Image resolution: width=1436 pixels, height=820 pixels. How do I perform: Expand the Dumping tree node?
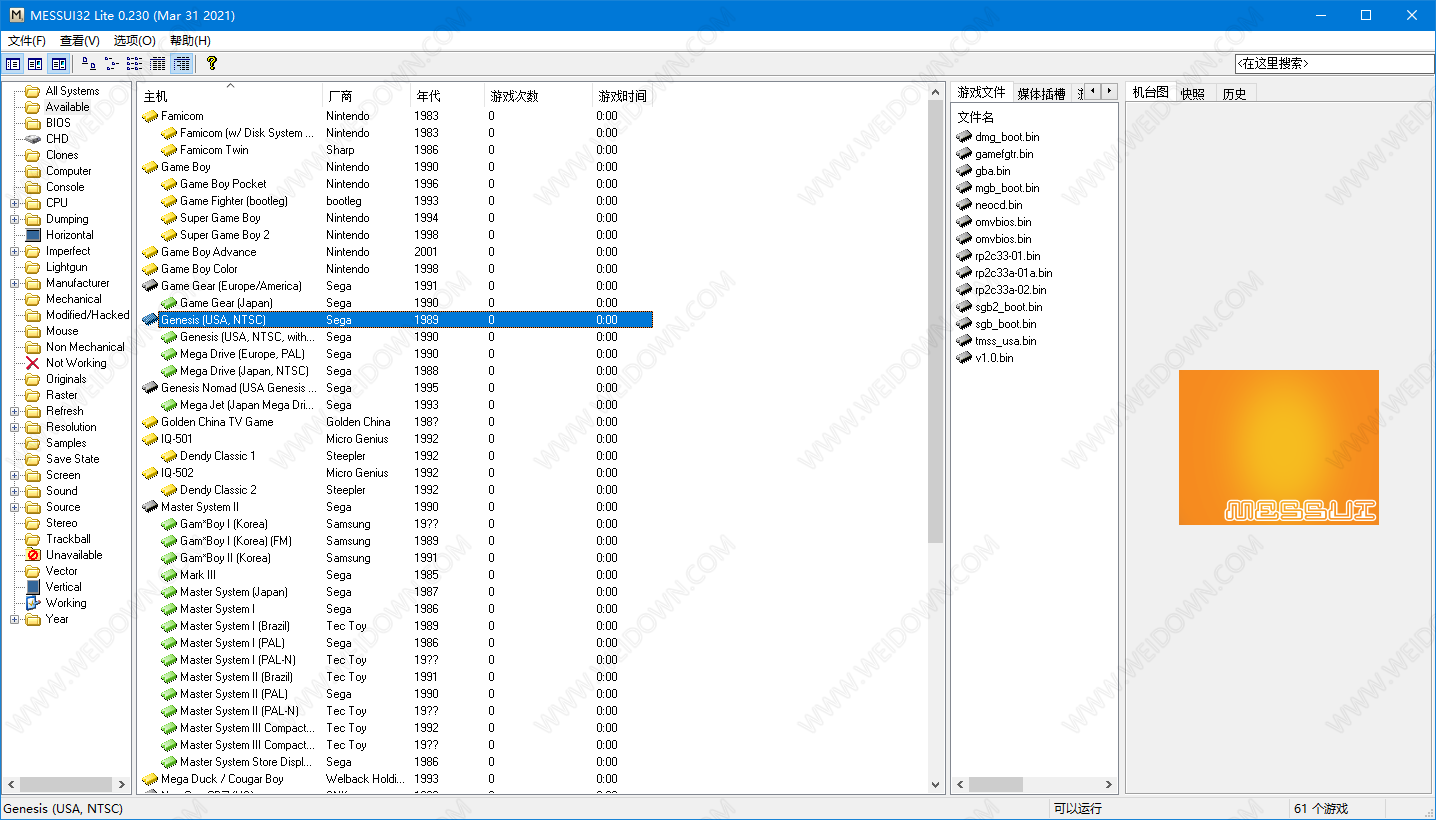point(15,219)
